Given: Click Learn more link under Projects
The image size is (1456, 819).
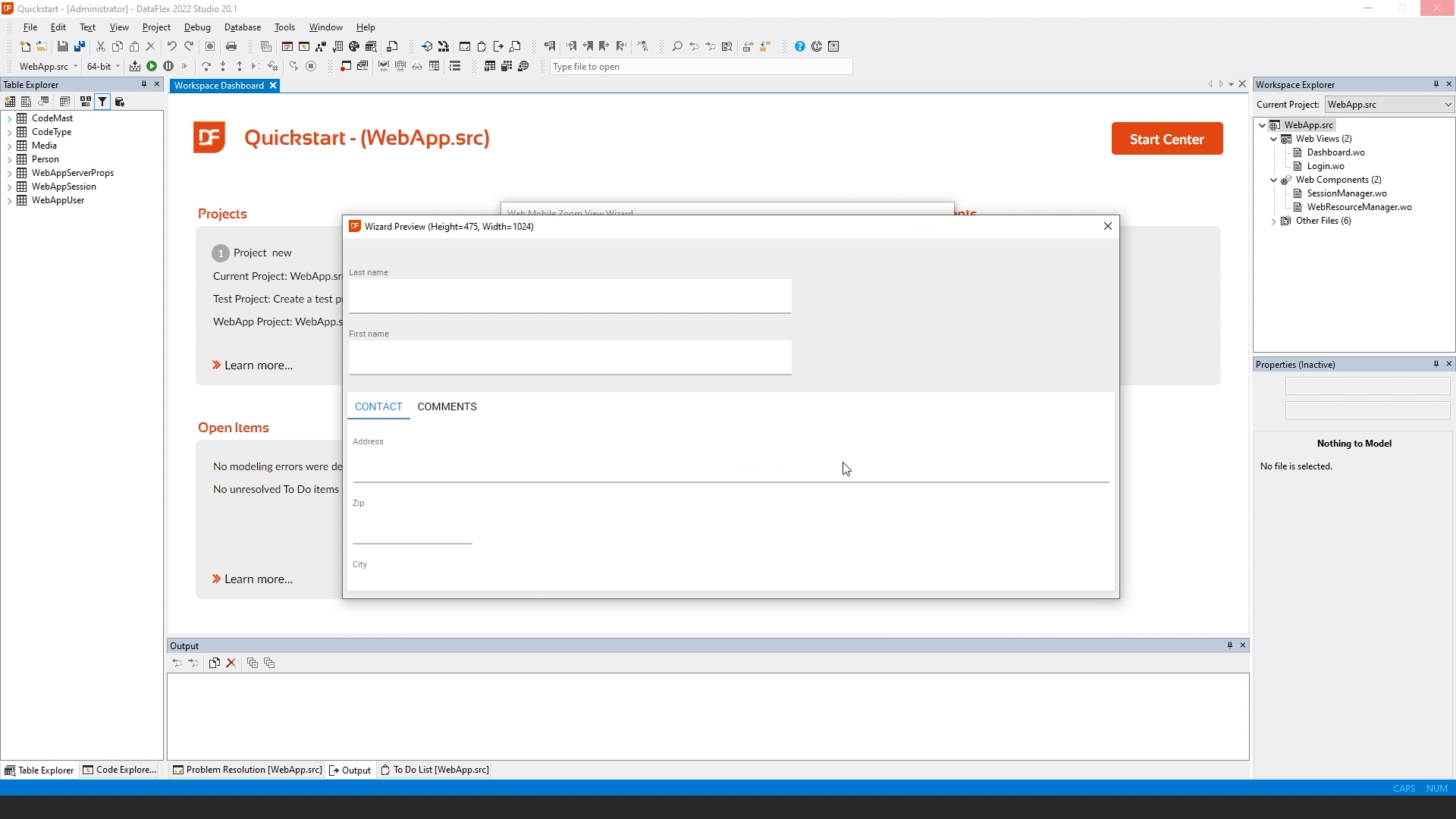Looking at the screenshot, I should pyautogui.click(x=253, y=365).
